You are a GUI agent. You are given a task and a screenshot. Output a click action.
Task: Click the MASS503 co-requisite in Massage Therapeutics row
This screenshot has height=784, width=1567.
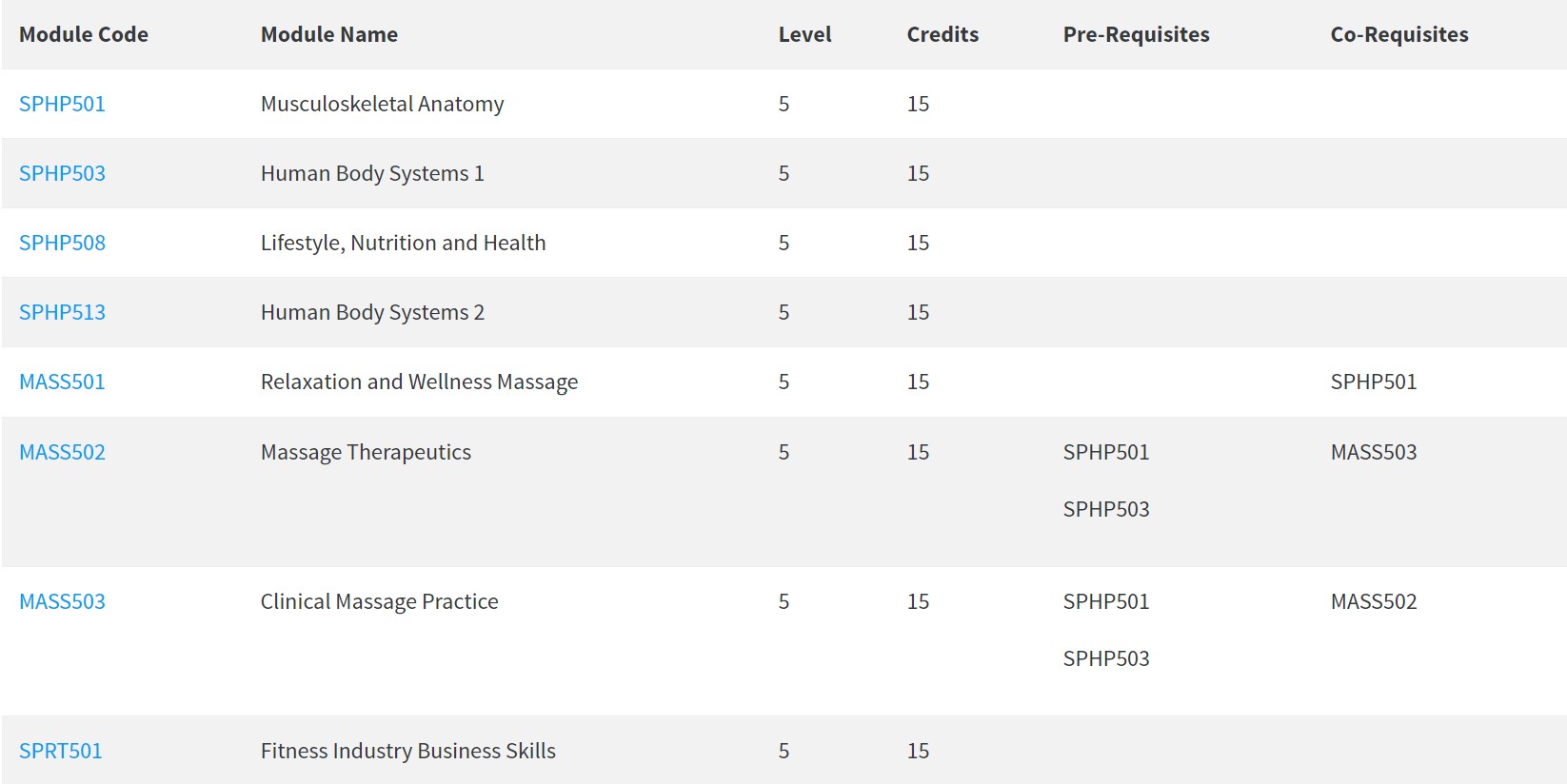[x=1374, y=452]
